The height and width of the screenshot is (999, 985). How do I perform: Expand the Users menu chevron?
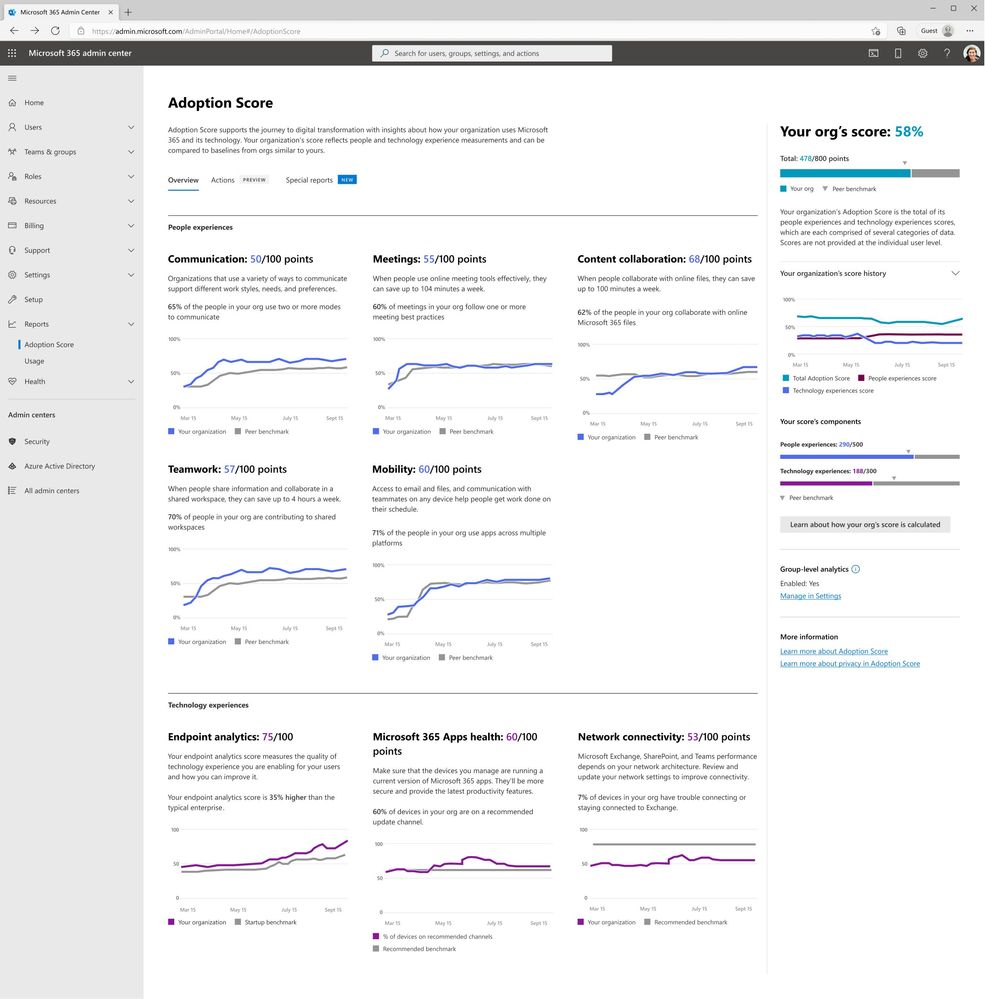pyautogui.click(x=131, y=127)
